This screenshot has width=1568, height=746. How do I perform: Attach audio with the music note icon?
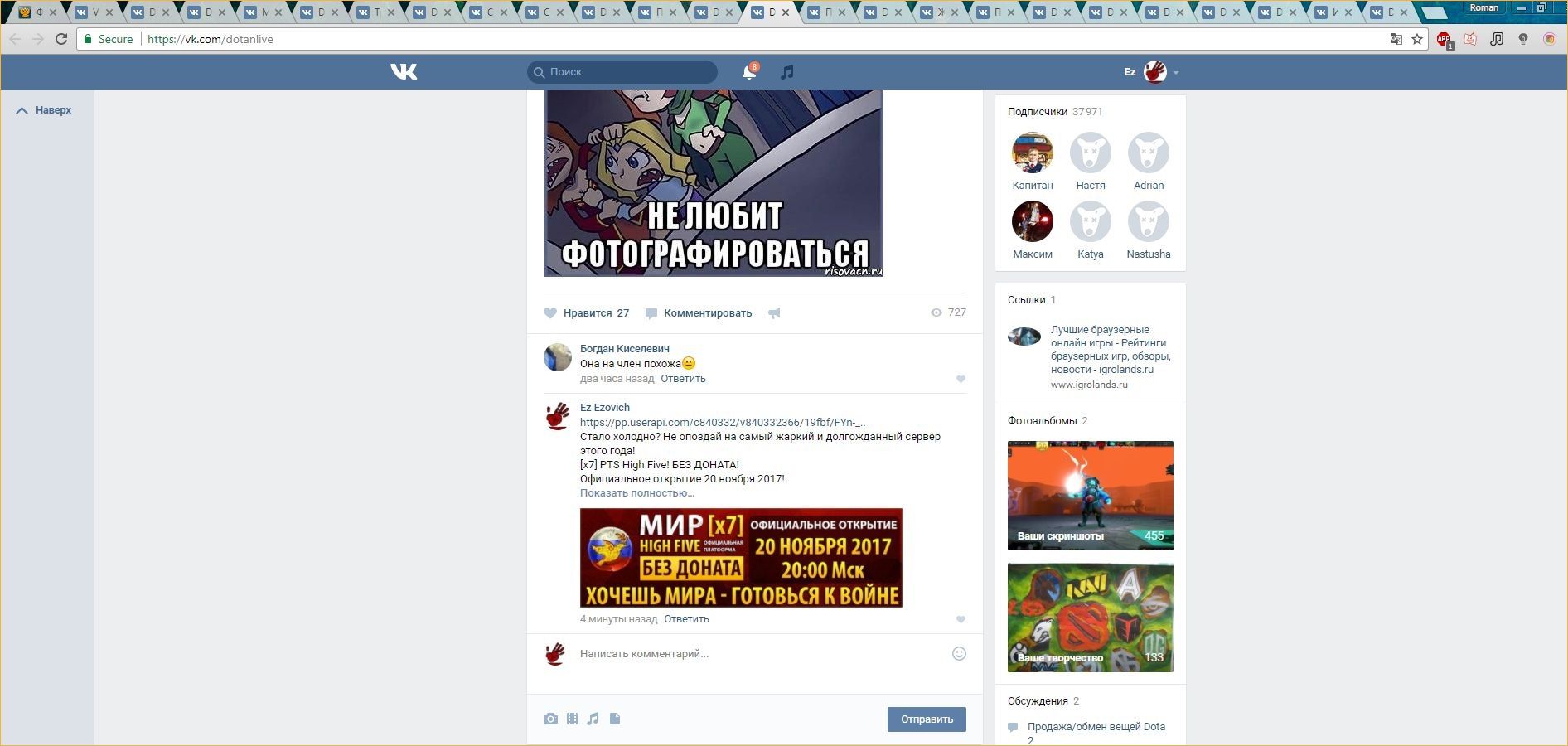click(x=593, y=719)
